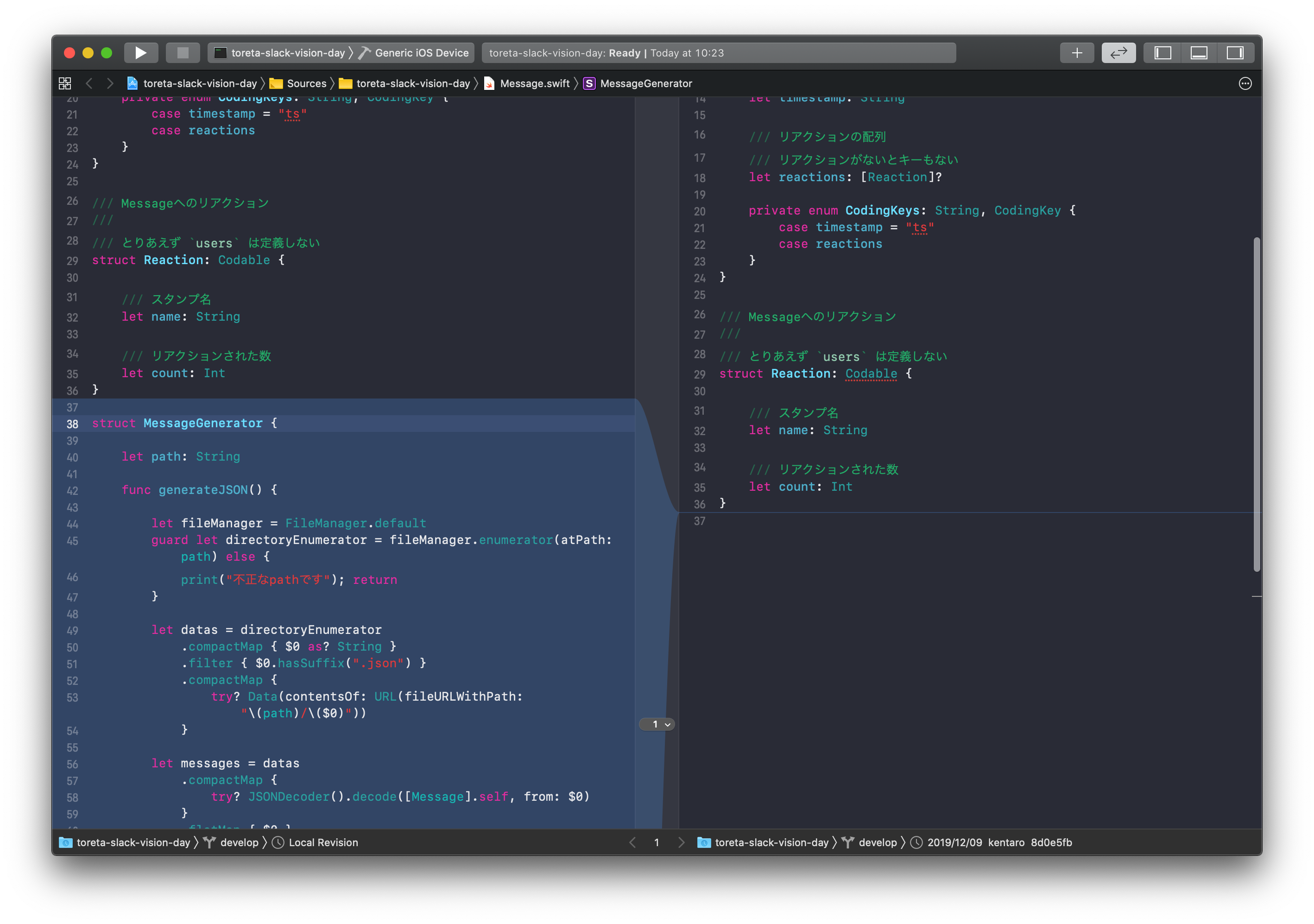The height and width of the screenshot is (924, 1314).
Task: Open the diff chunk dropdown labeled 1
Action: pos(657,724)
